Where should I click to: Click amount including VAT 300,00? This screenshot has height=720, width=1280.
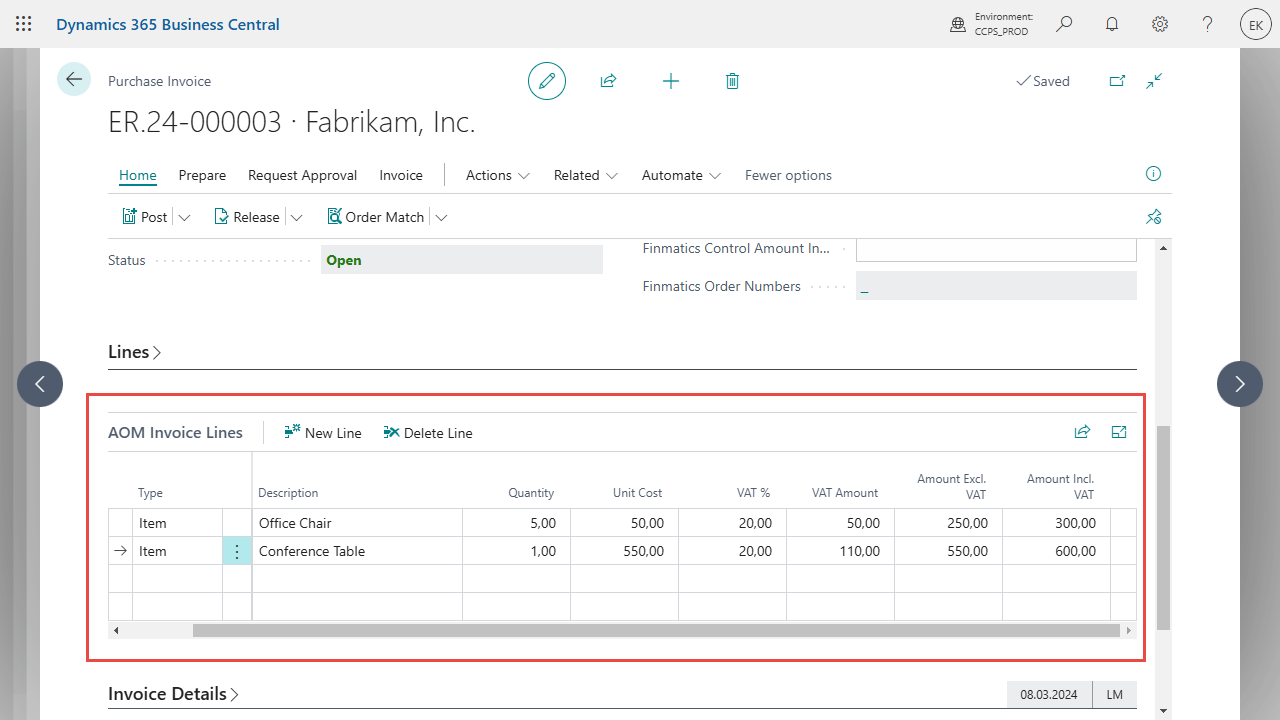1056,523
